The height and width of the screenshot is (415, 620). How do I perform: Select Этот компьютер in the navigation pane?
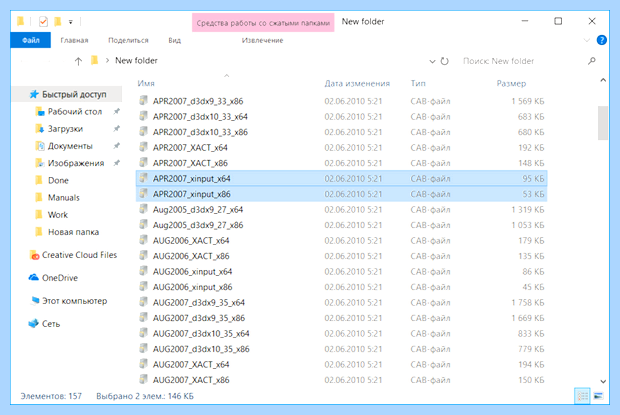[74, 301]
